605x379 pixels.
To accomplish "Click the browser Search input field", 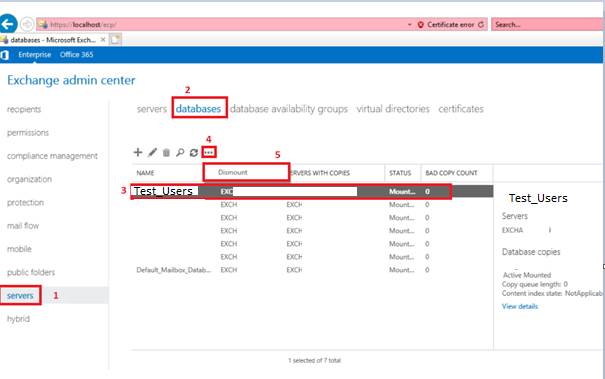I will tap(547, 24).
